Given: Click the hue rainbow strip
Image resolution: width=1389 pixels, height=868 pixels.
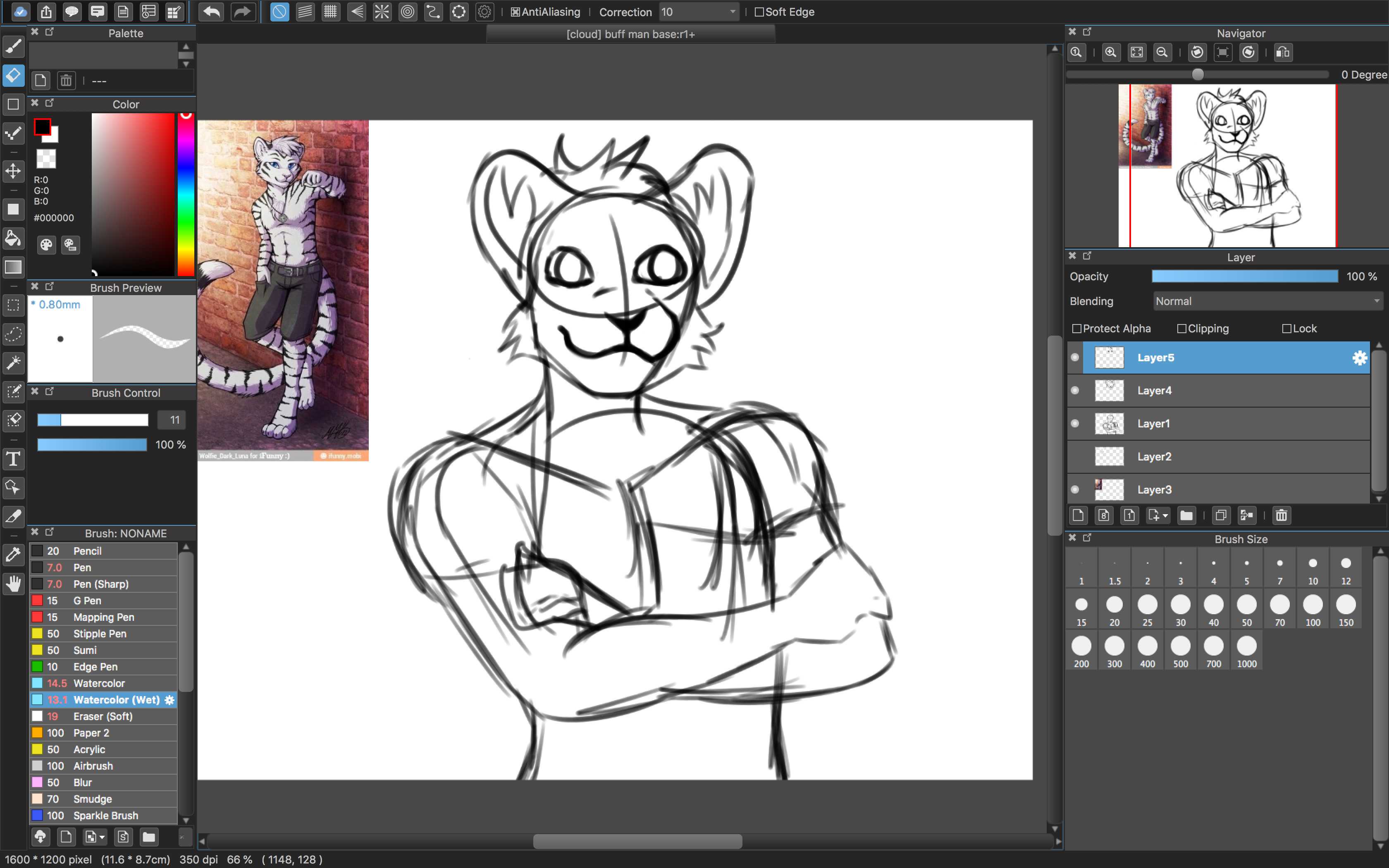Looking at the screenshot, I should (x=185, y=194).
